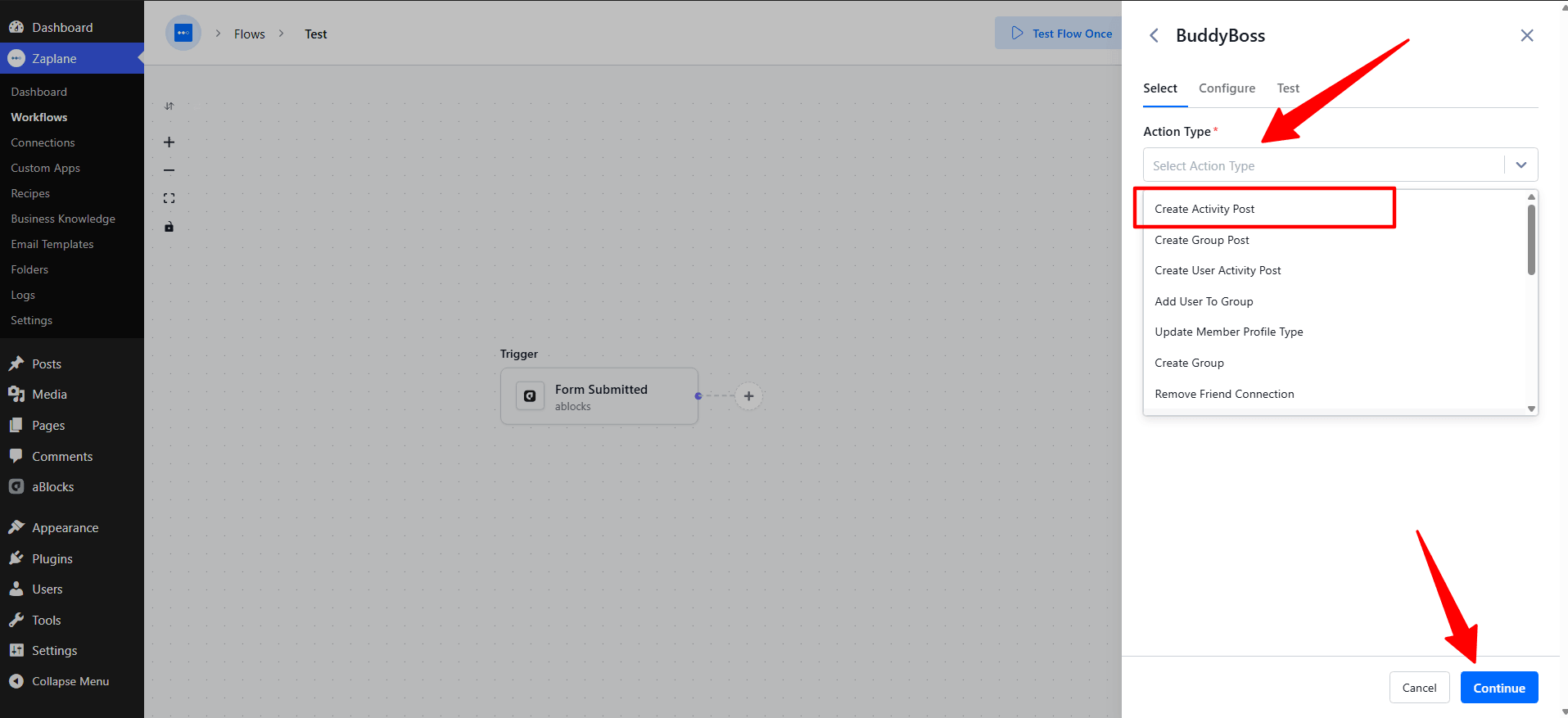Open Flows breadcrumb link

click(x=250, y=34)
